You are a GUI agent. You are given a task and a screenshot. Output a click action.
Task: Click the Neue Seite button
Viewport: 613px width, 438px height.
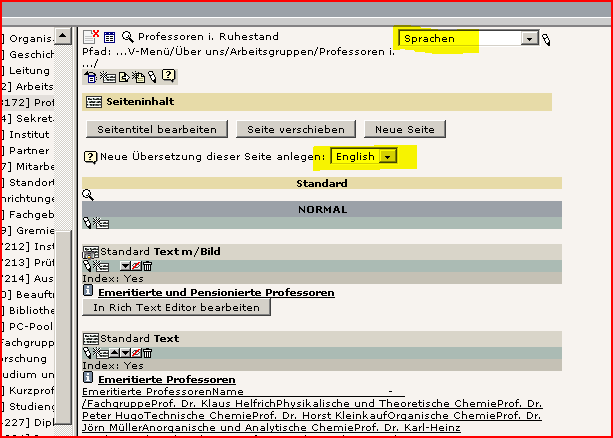[404, 129]
